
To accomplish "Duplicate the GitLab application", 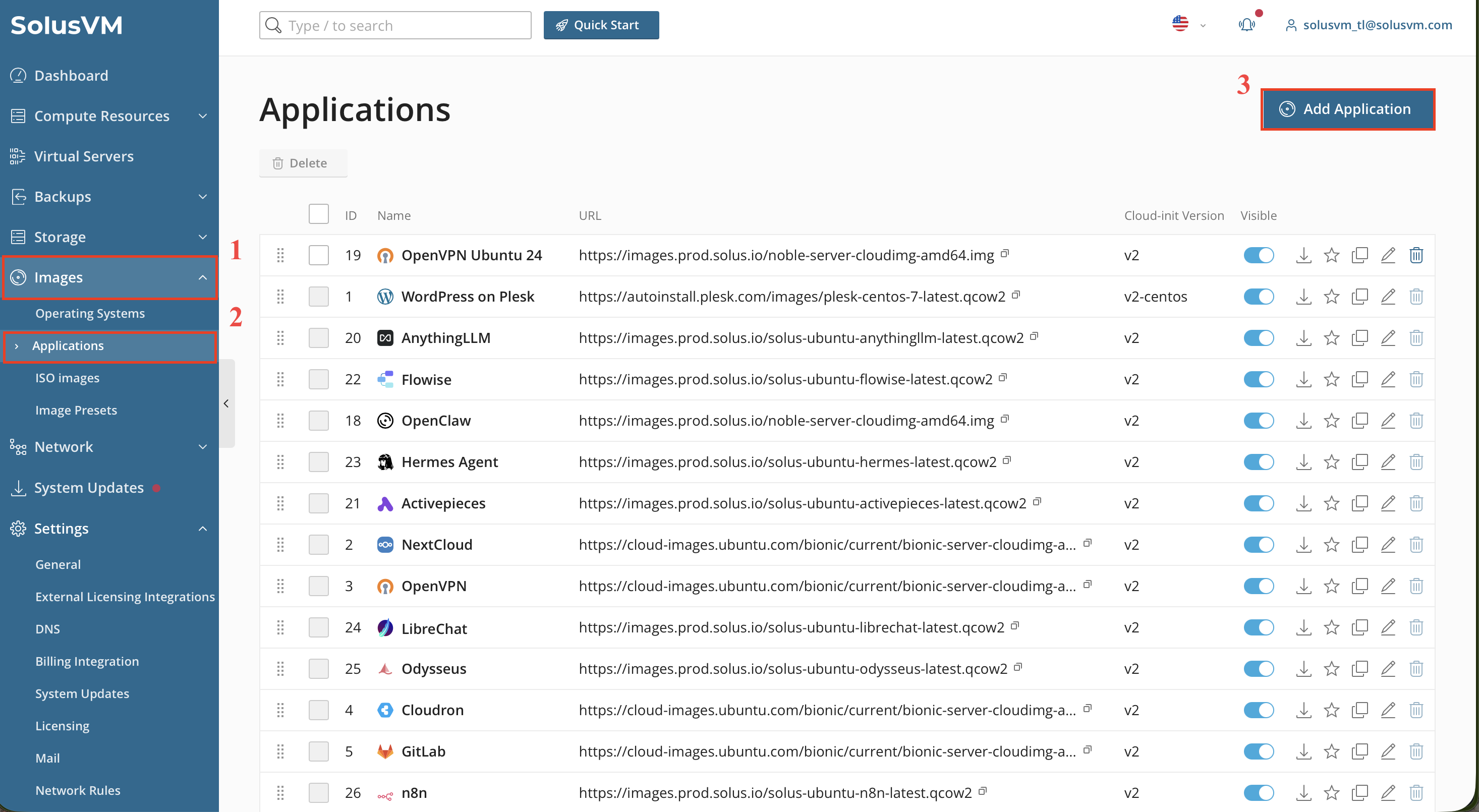I will [1359, 751].
